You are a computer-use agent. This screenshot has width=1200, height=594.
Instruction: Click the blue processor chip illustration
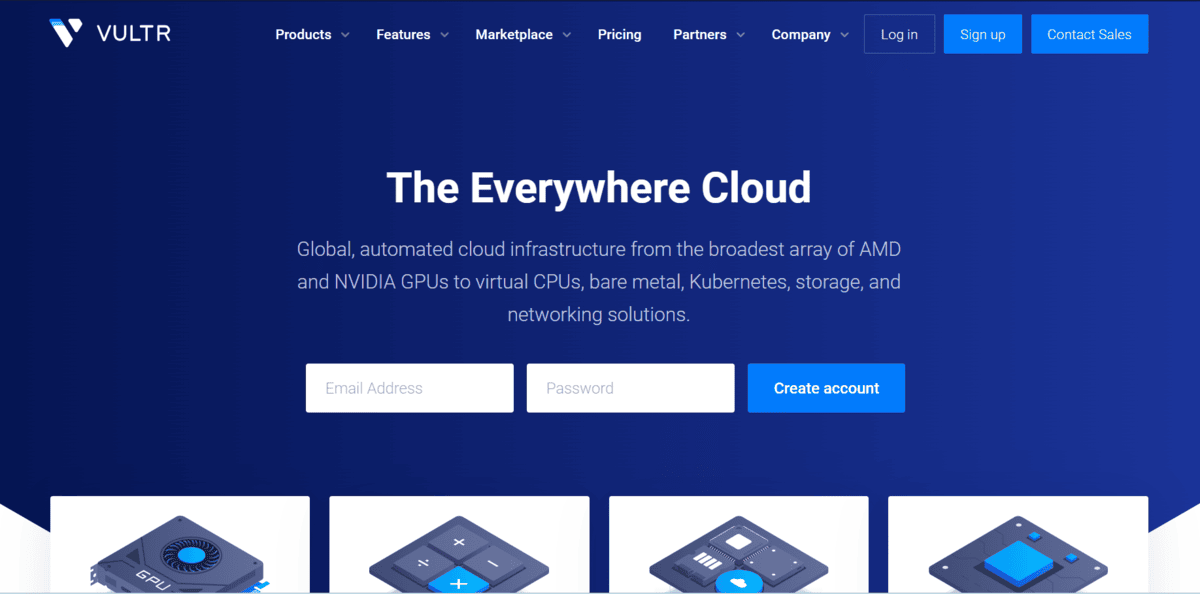[1017, 558]
